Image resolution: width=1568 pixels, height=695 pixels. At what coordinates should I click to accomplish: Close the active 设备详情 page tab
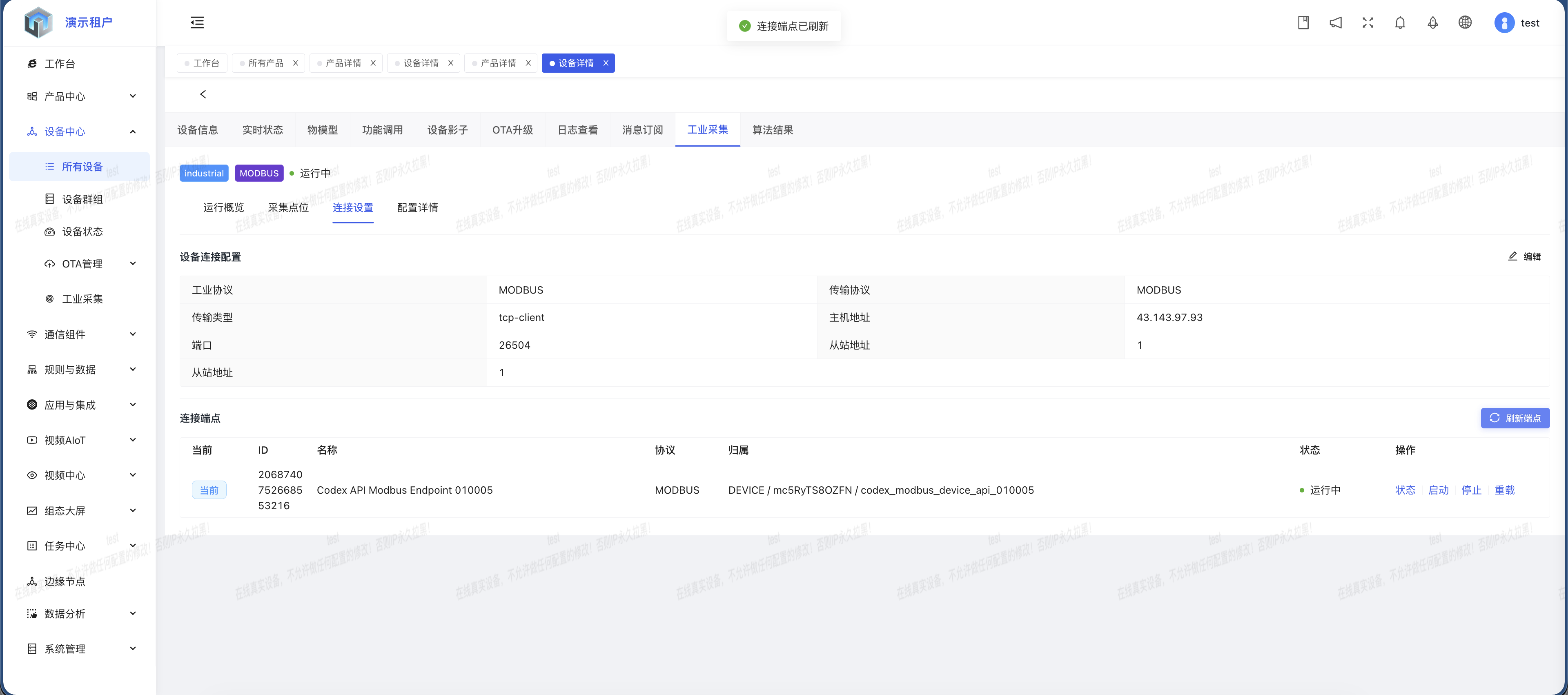606,63
